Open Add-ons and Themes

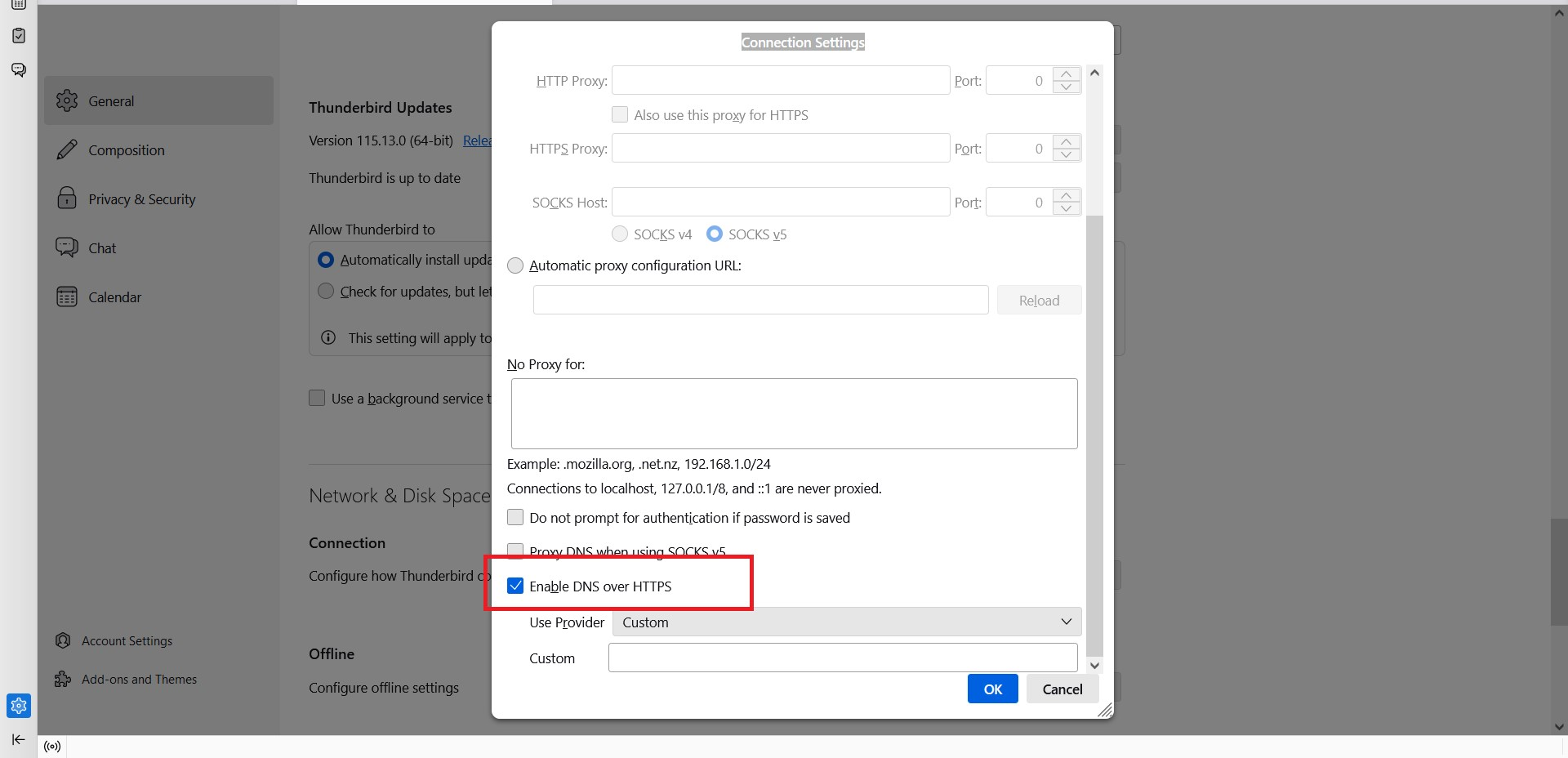click(139, 680)
